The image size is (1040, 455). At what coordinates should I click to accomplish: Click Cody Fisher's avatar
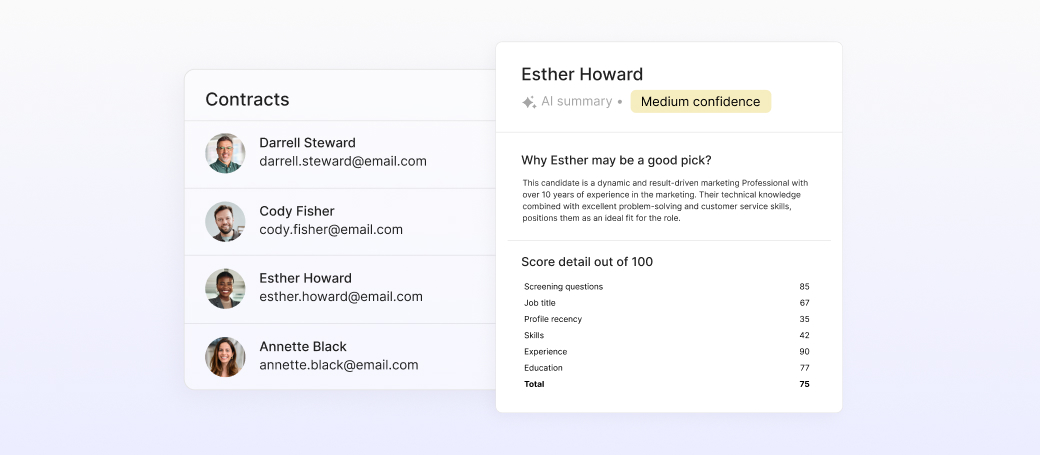pyautogui.click(x=225, y=222)
